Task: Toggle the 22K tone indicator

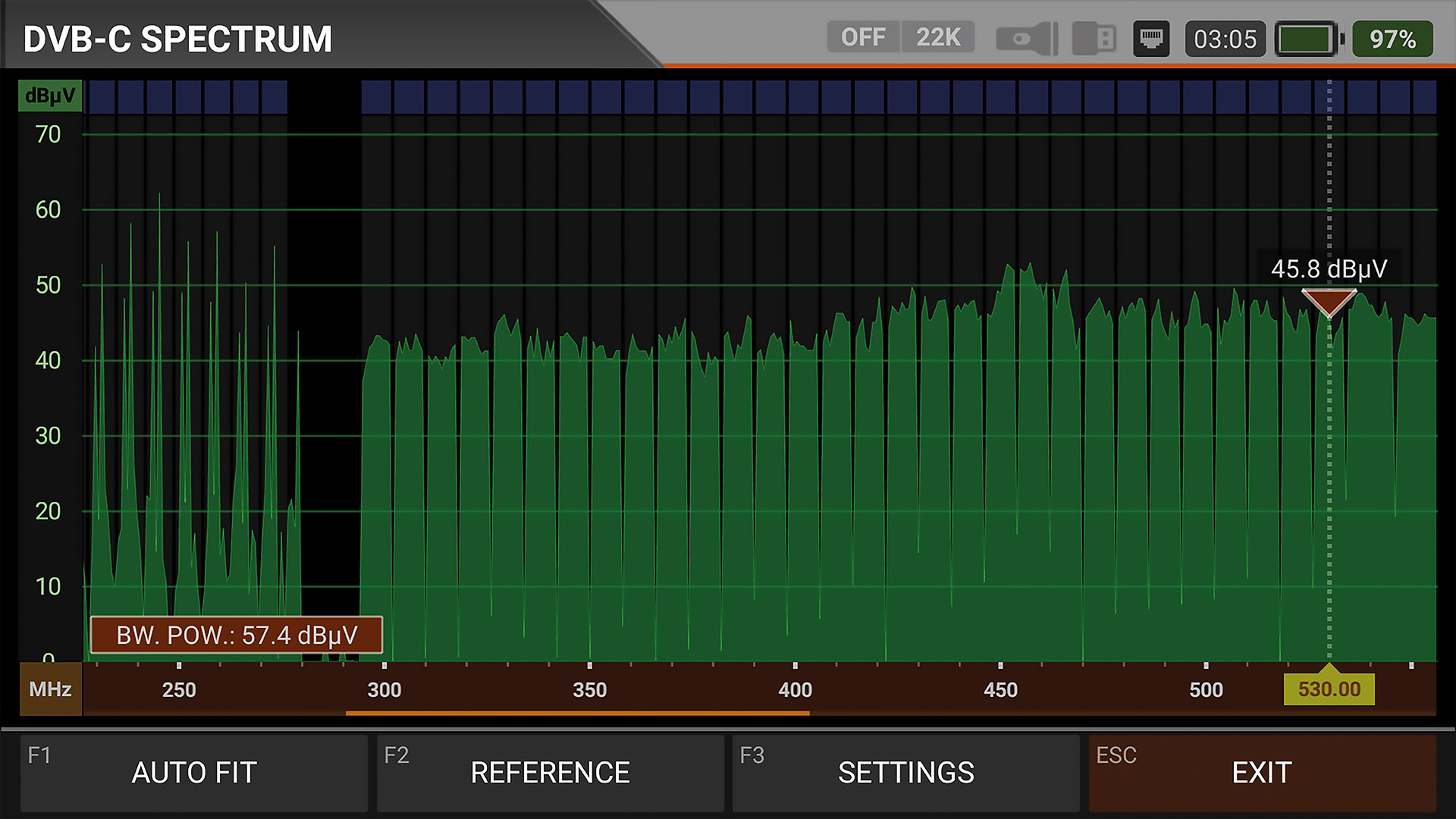Action: click(937, 37)
